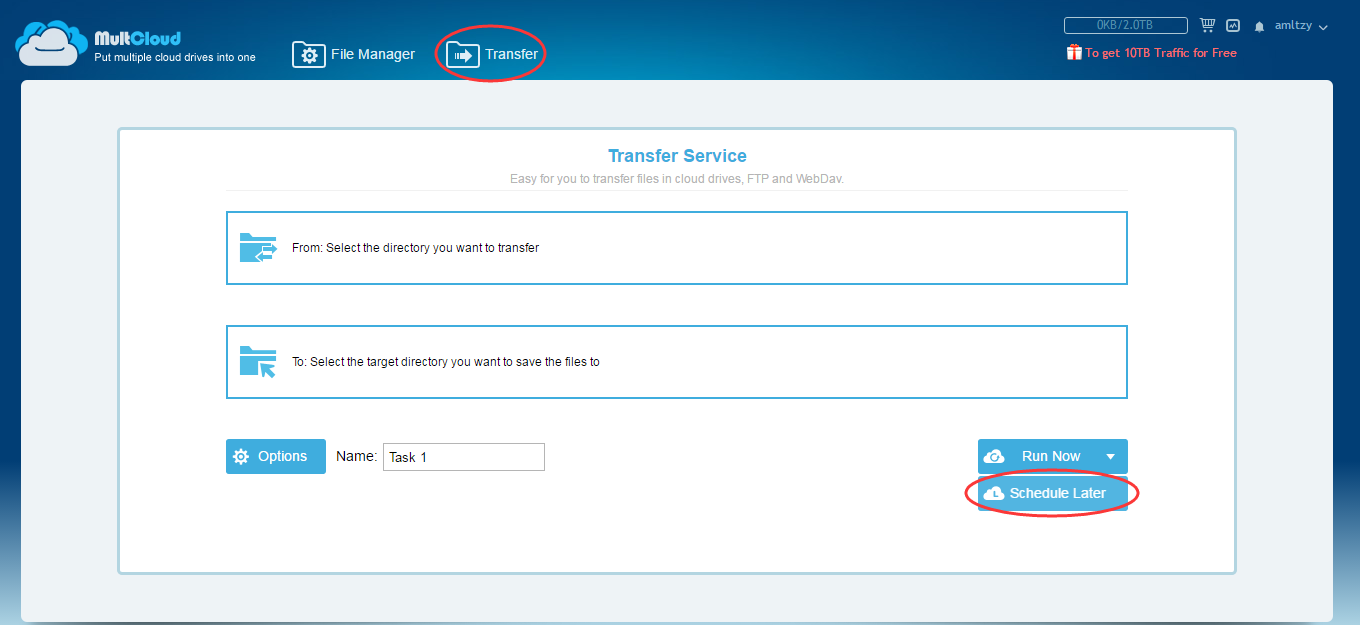Click the From source folder icon

click(258, 247)
